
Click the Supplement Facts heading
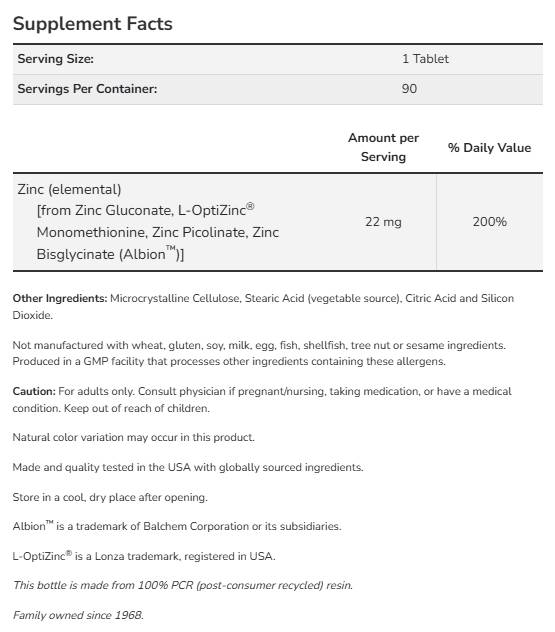(x=93, y=24)
